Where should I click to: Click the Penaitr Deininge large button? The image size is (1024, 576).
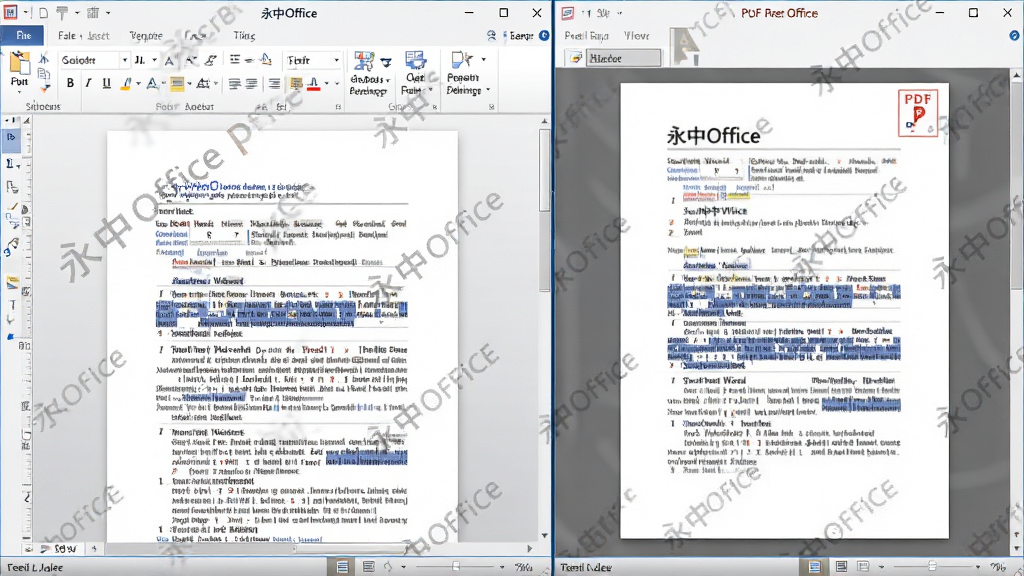tap(464, 74)
